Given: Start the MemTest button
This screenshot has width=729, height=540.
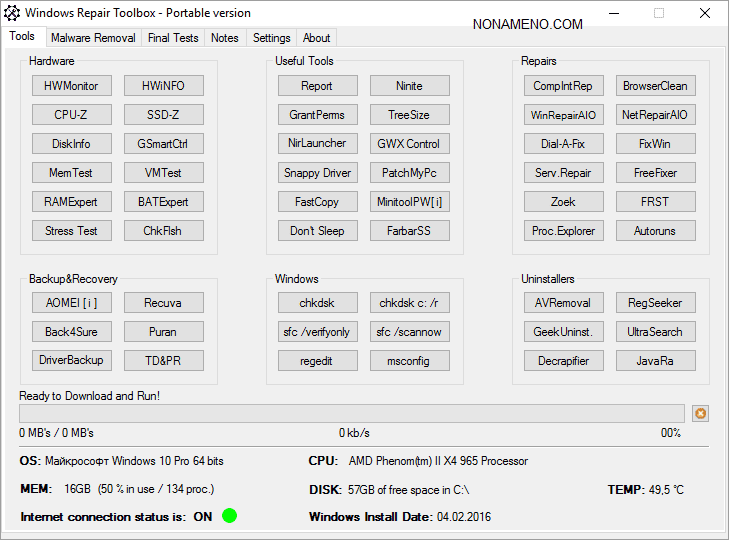Looking at the screenshot, I should point(72,173).
